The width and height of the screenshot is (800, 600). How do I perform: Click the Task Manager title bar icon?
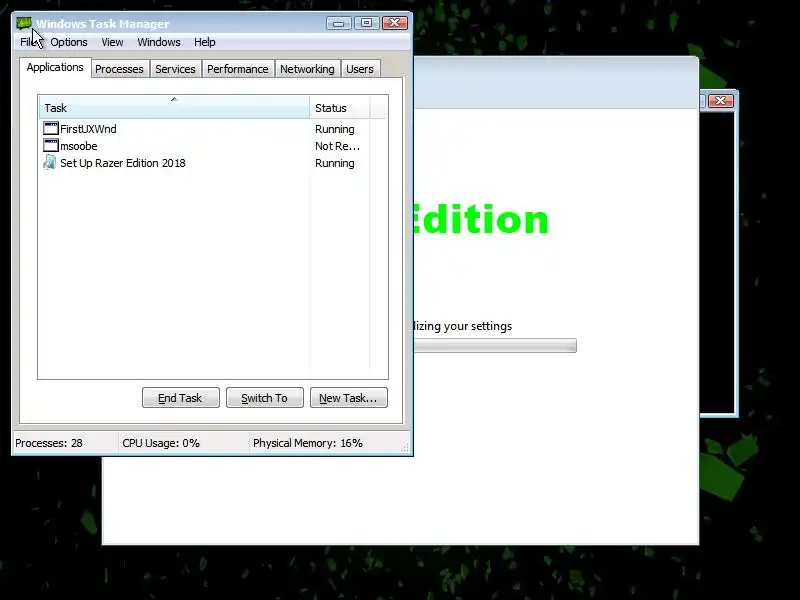24,23
